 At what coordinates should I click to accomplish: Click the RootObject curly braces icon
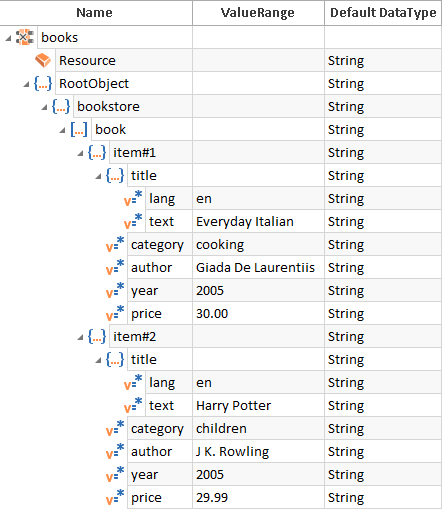(x=43, y=83)
